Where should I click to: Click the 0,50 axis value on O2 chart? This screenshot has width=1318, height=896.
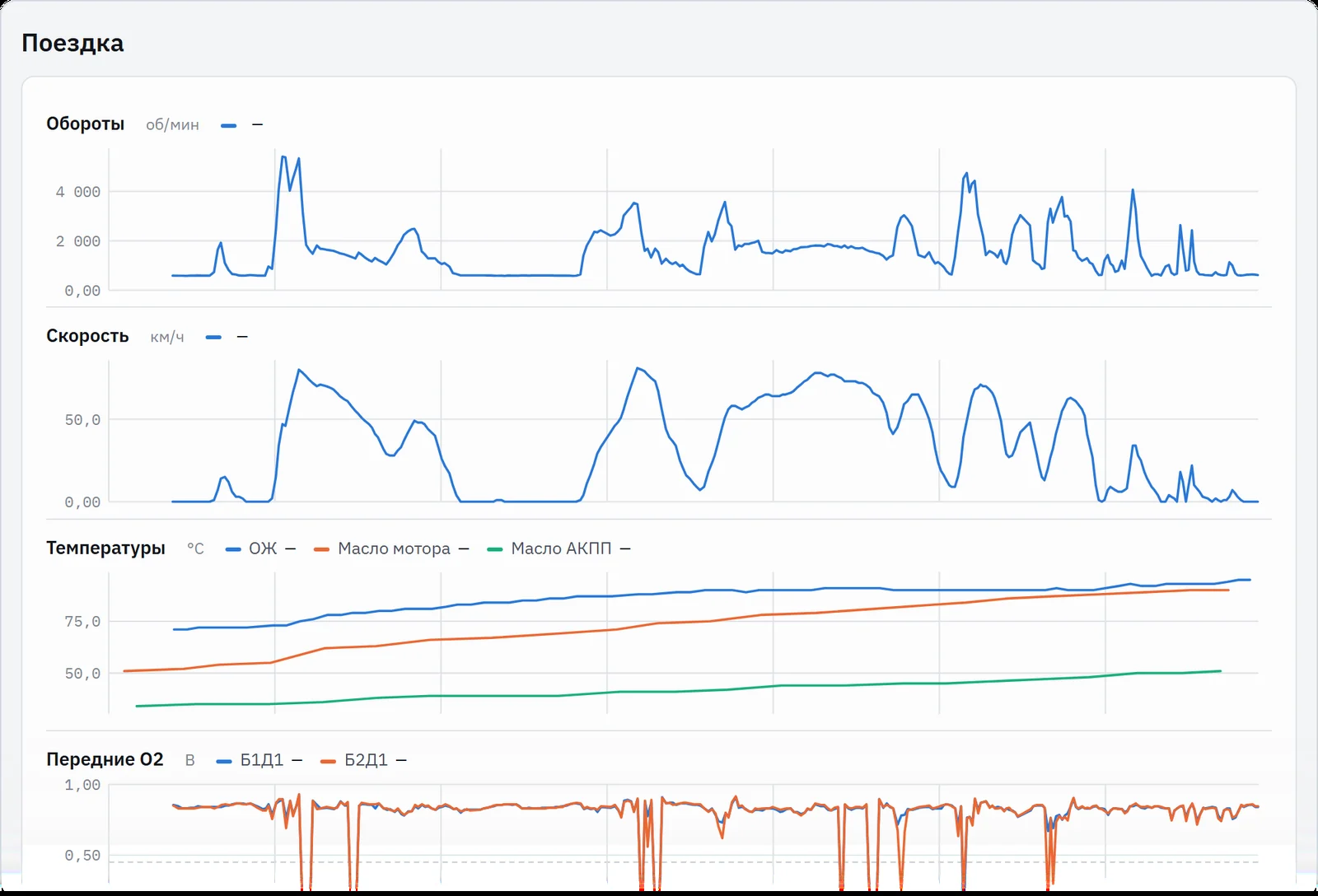(x=82, y=856)
